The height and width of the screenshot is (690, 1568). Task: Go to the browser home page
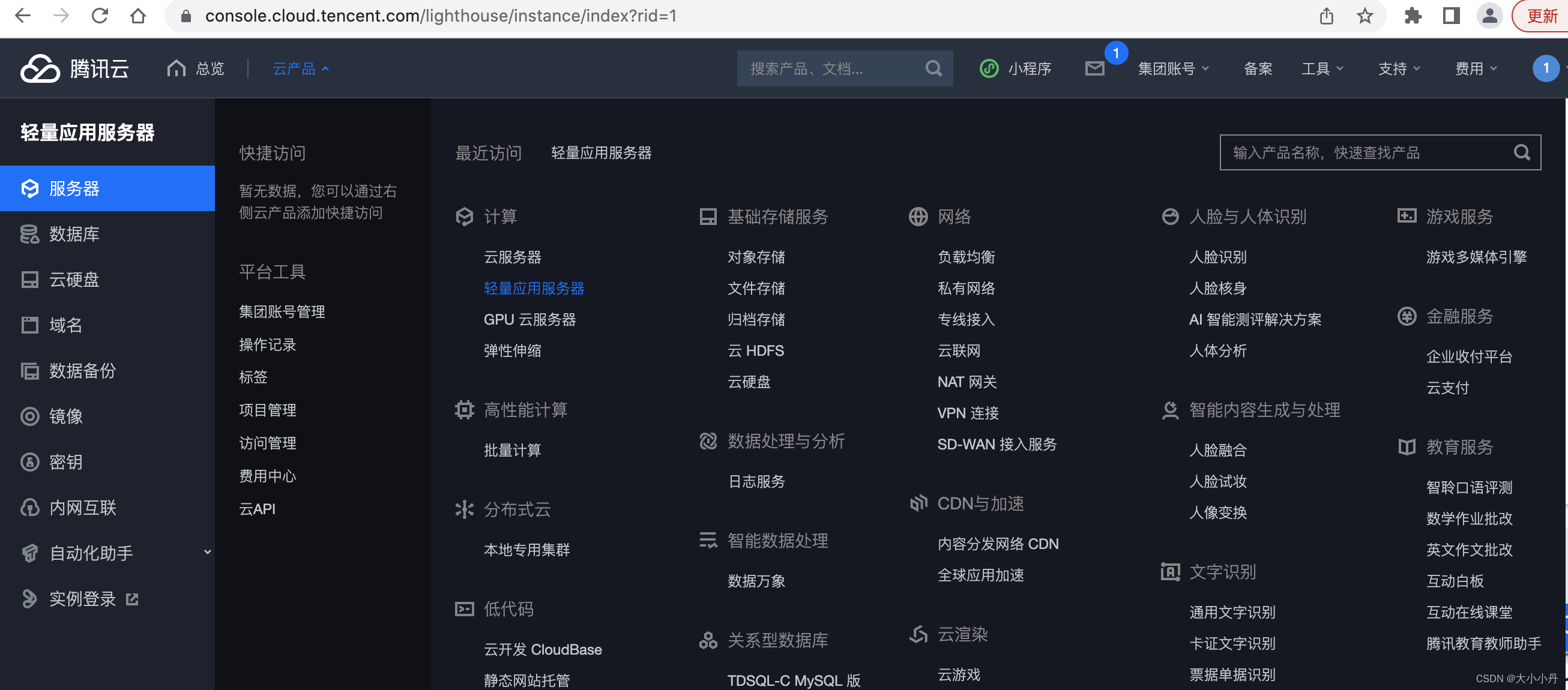pos(138,16)
